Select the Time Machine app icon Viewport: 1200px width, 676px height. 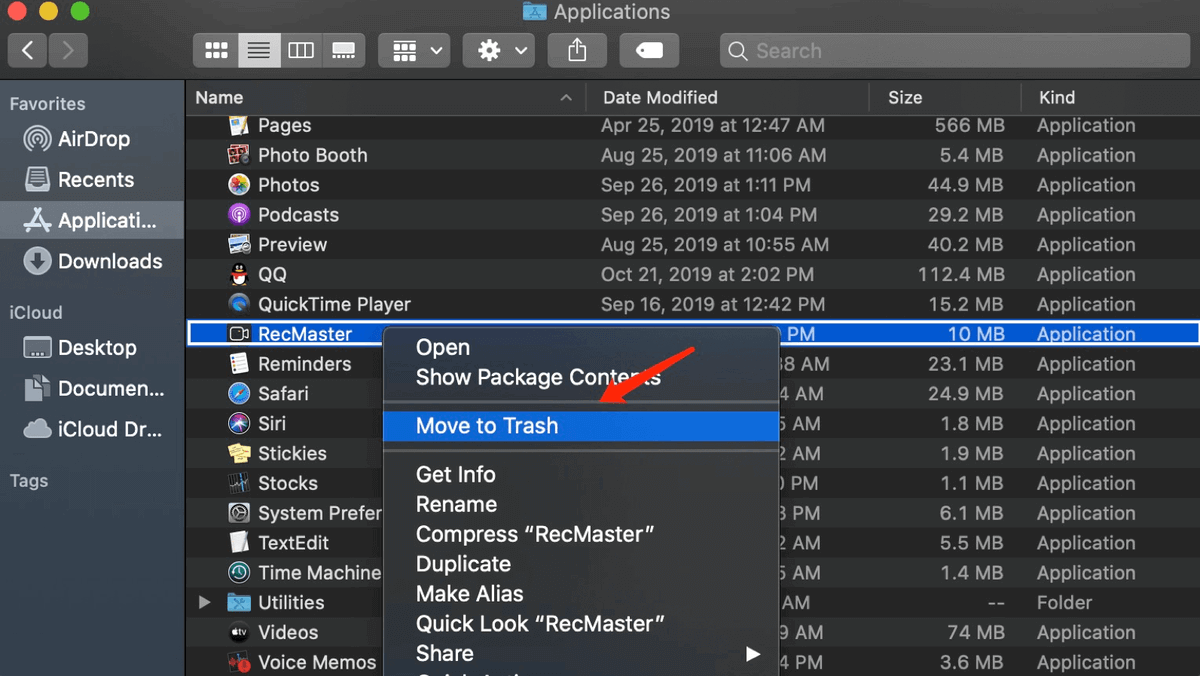pyautogui.click(x=238, y=573)
